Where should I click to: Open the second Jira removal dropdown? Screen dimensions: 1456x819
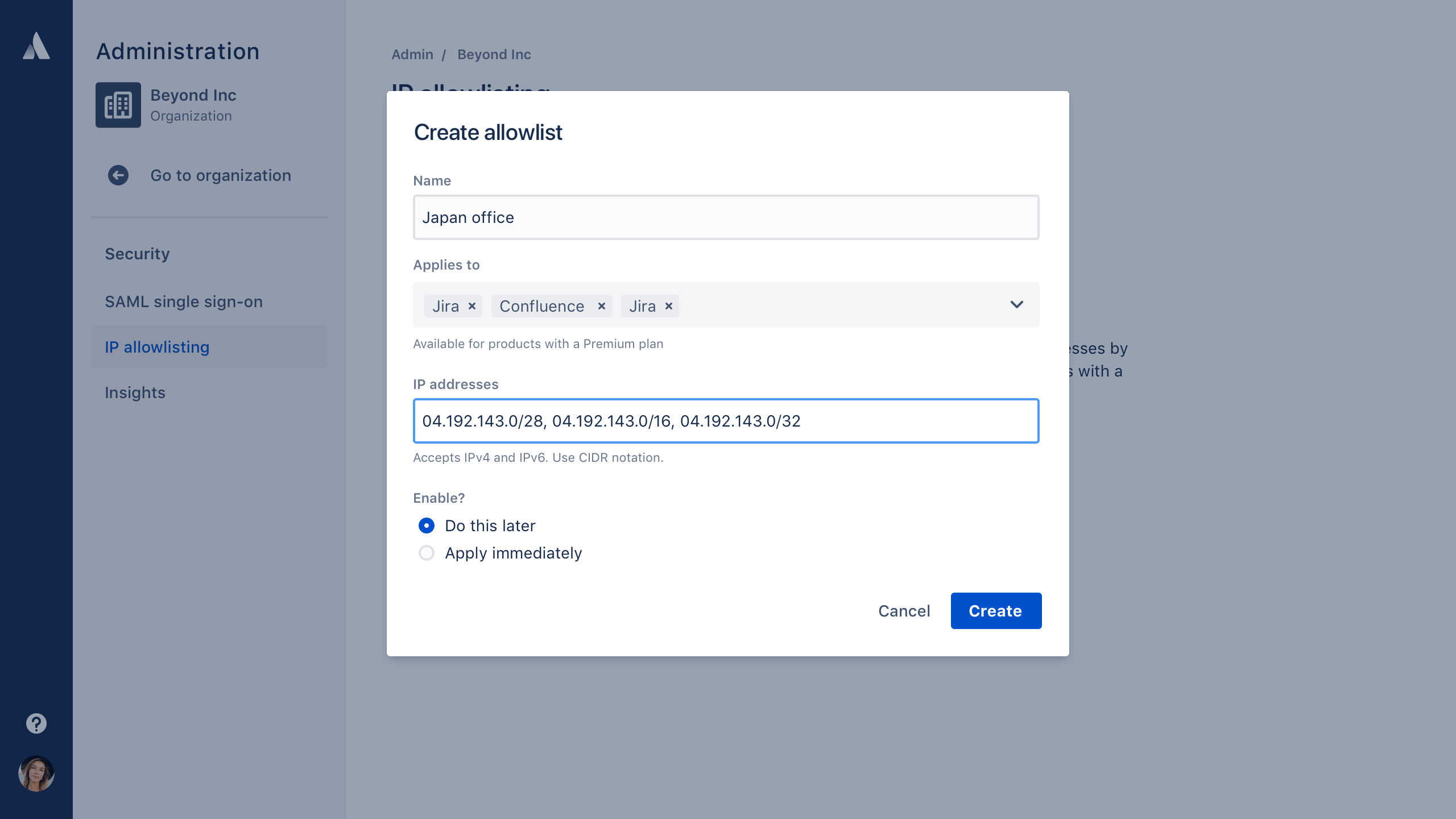669,306
